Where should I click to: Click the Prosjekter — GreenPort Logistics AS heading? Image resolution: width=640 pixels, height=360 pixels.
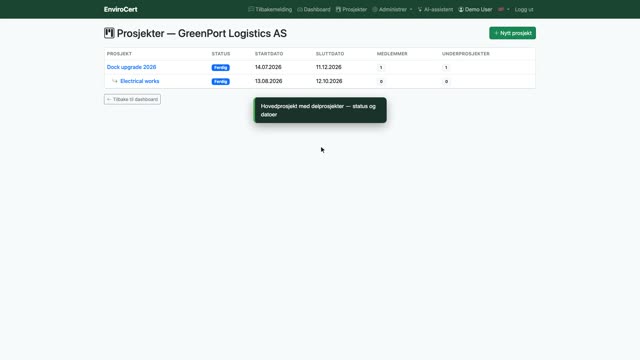[202, 33]
